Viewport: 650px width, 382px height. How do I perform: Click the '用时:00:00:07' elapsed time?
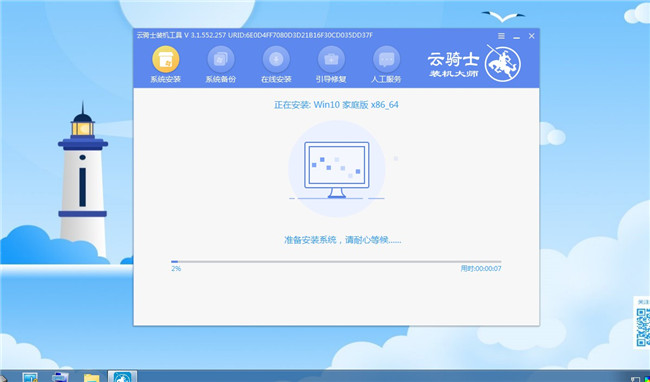tap(481, 268)
